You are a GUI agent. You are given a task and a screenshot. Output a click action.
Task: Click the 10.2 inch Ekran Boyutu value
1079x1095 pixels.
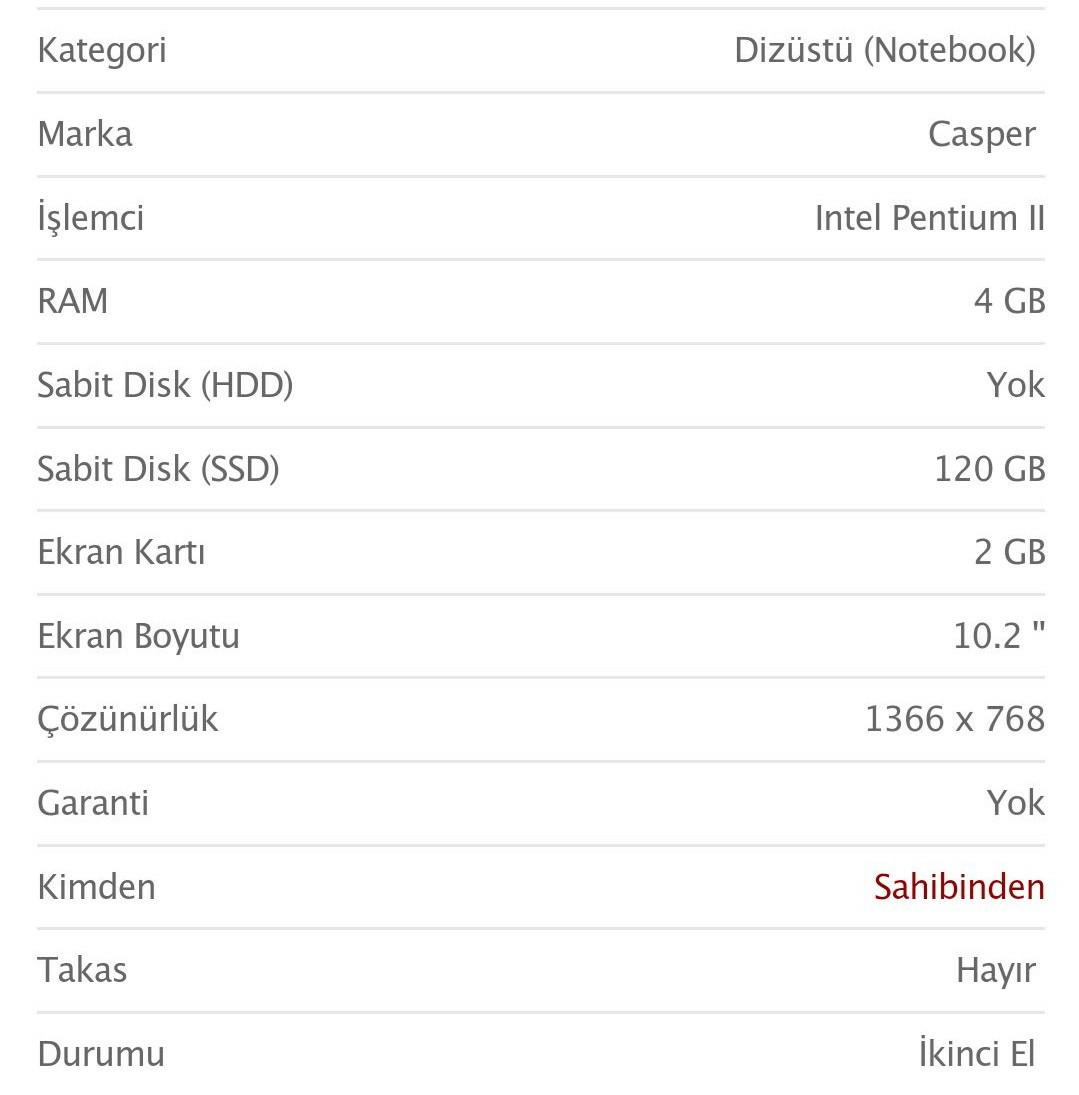[x=999, y=635]
